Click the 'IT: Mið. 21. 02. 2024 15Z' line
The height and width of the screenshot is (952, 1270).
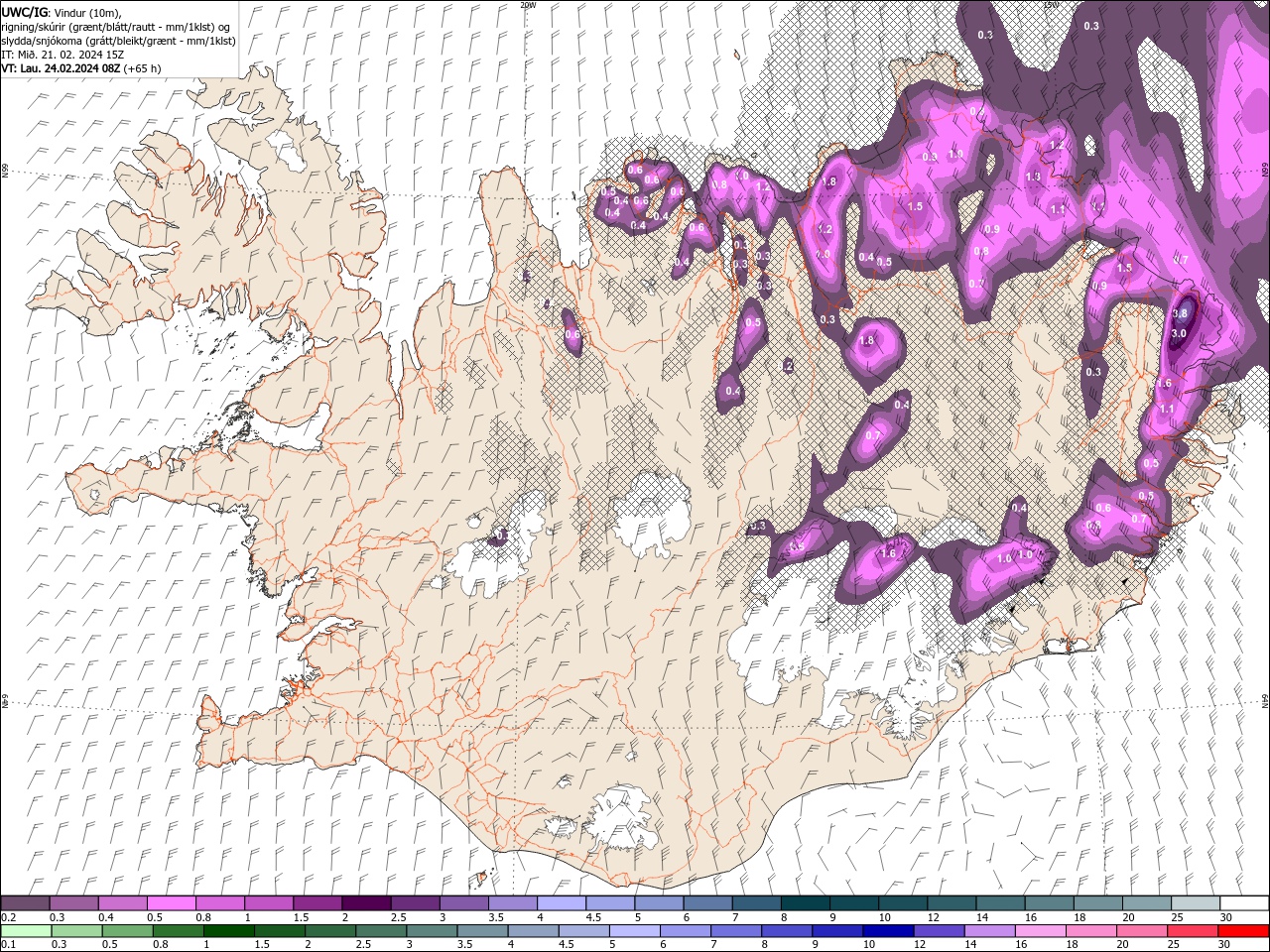pos(64,55)
